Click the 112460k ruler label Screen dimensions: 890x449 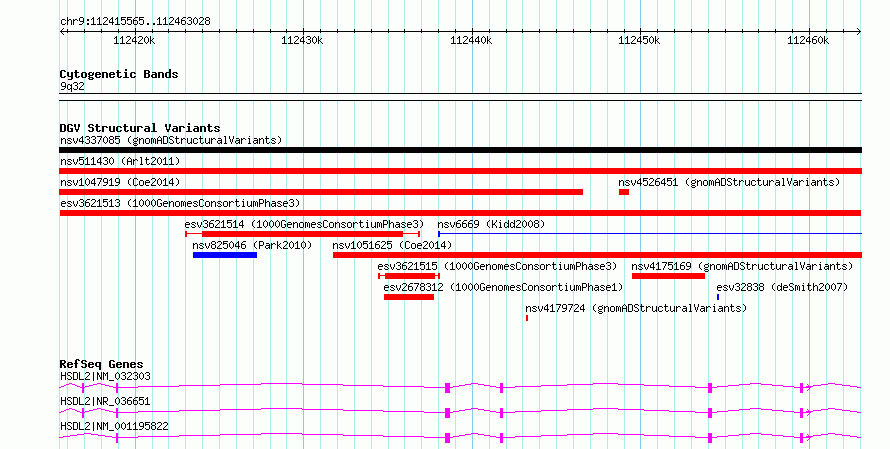(808, 40)
